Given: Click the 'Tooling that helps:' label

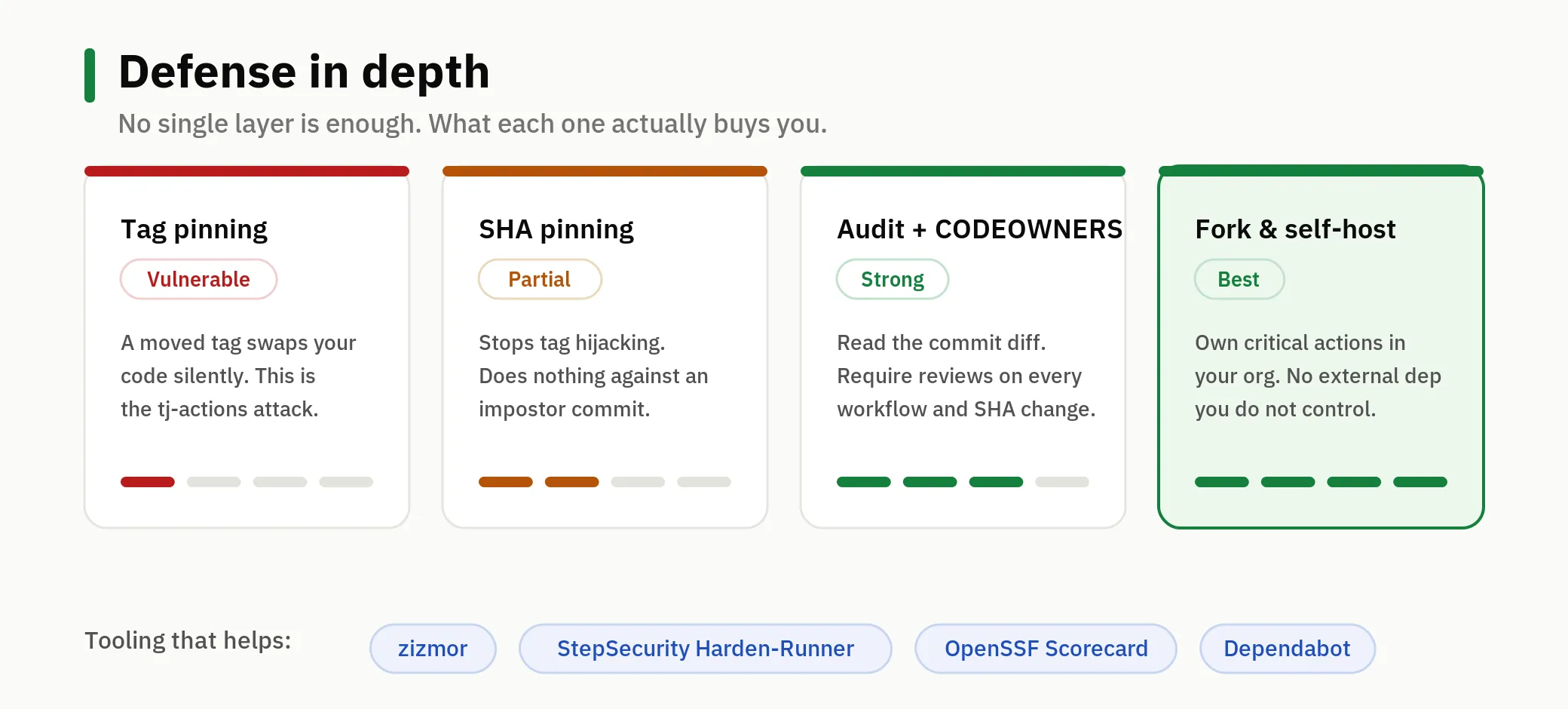Looking at the screenshot, I should 188,640.
